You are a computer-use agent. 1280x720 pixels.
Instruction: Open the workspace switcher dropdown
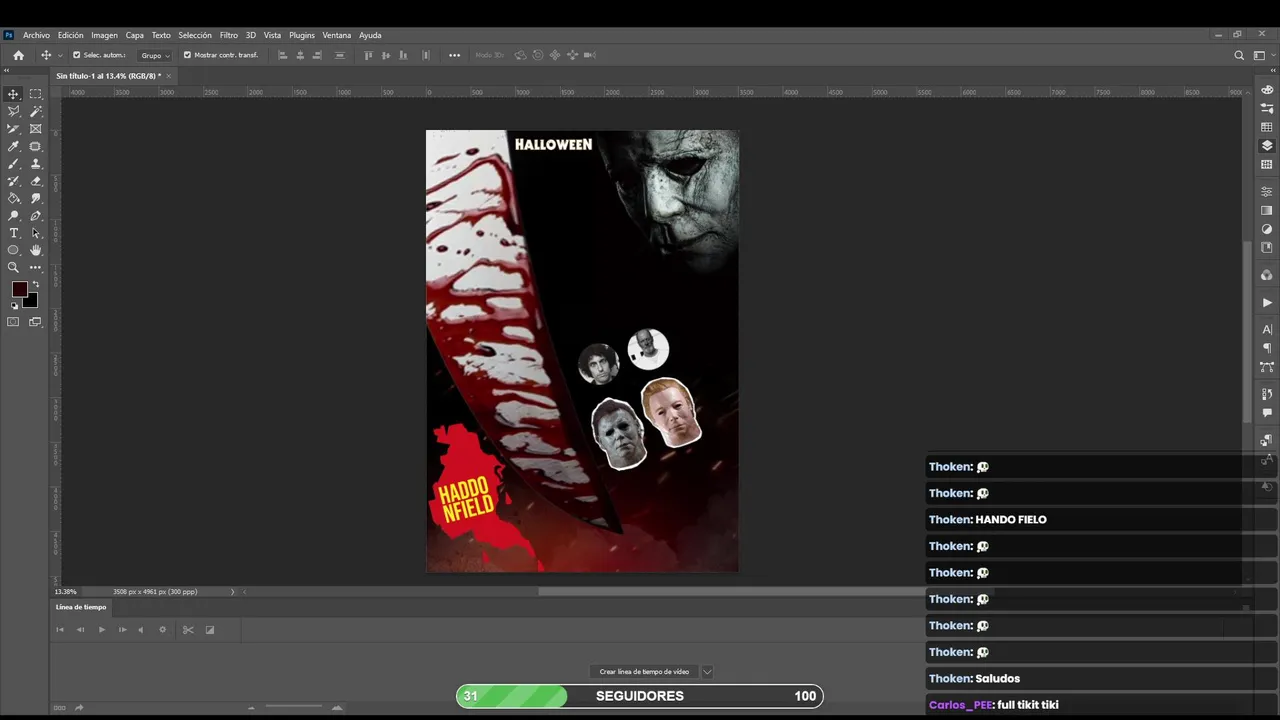click(x=1263, y=55)
